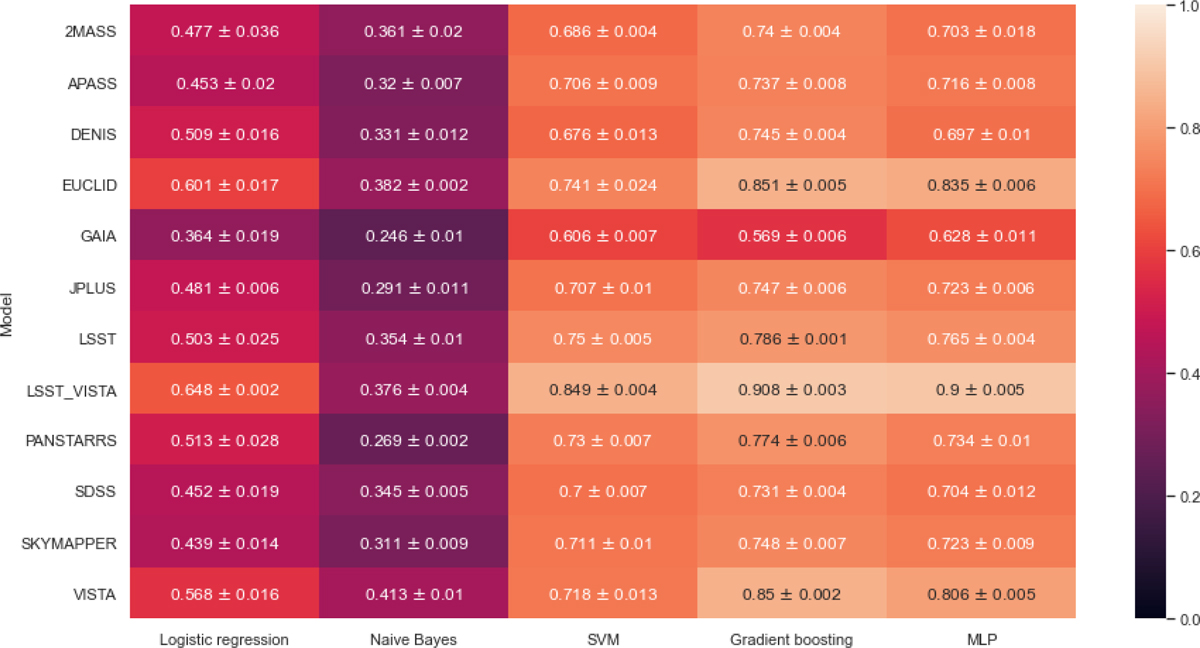The height and width of the screenshot is (648, 1200).
Task: Click the APASS Logistic regression cell 0.453
Action: point(225,84)
